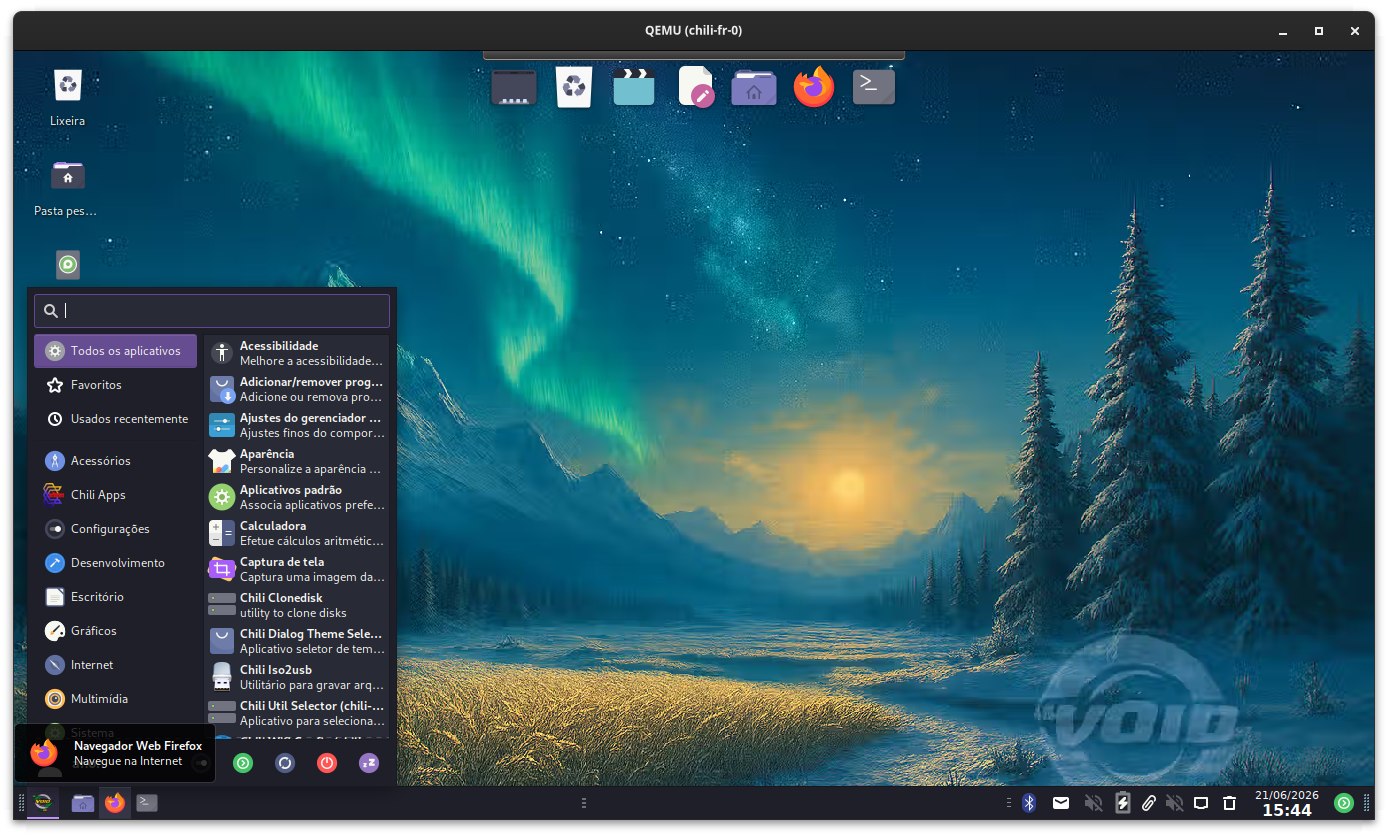Open the mail notification tray icon

[1061, 803]
